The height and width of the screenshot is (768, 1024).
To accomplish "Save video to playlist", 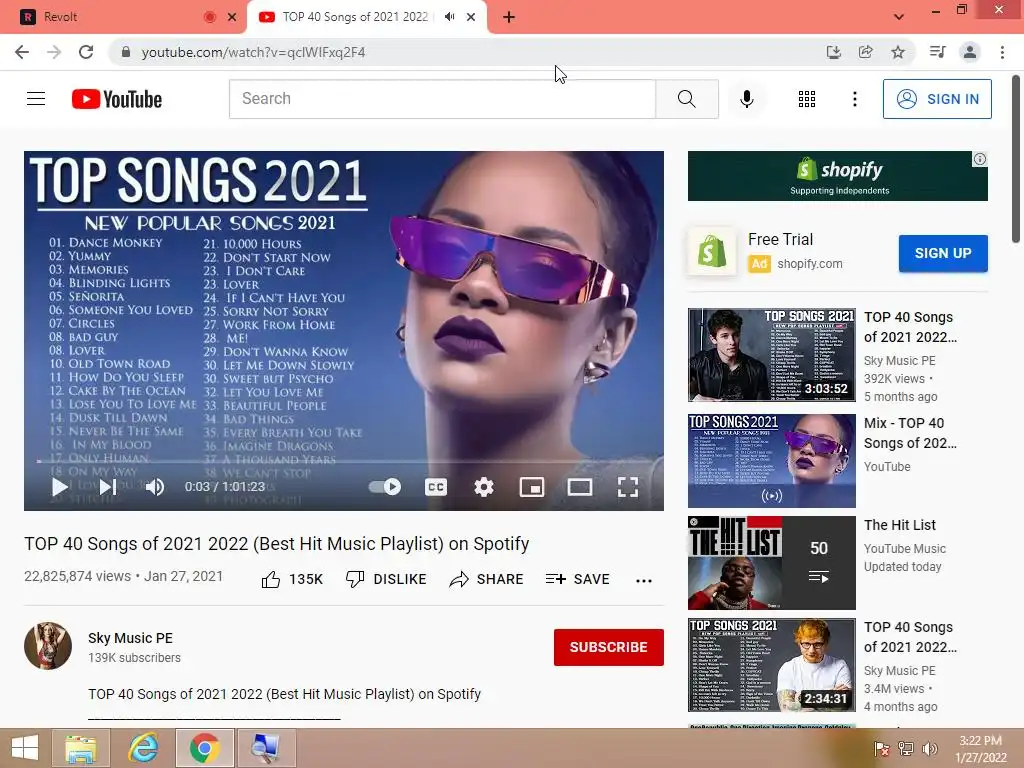I will tap(577, 579).
